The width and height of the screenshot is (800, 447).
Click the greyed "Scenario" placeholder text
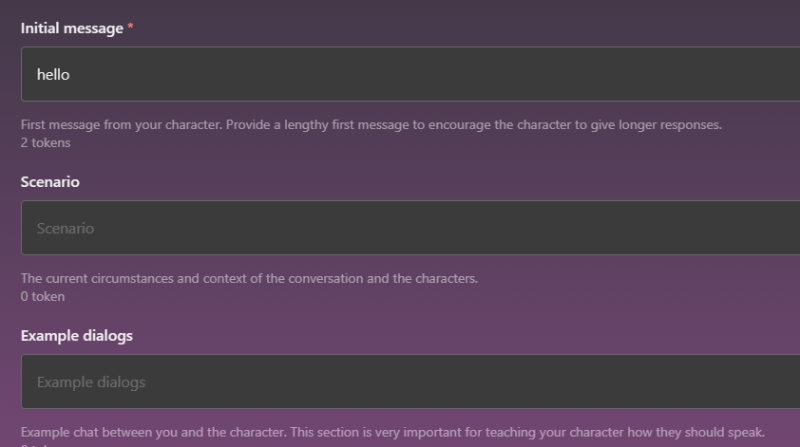(65, 228)
